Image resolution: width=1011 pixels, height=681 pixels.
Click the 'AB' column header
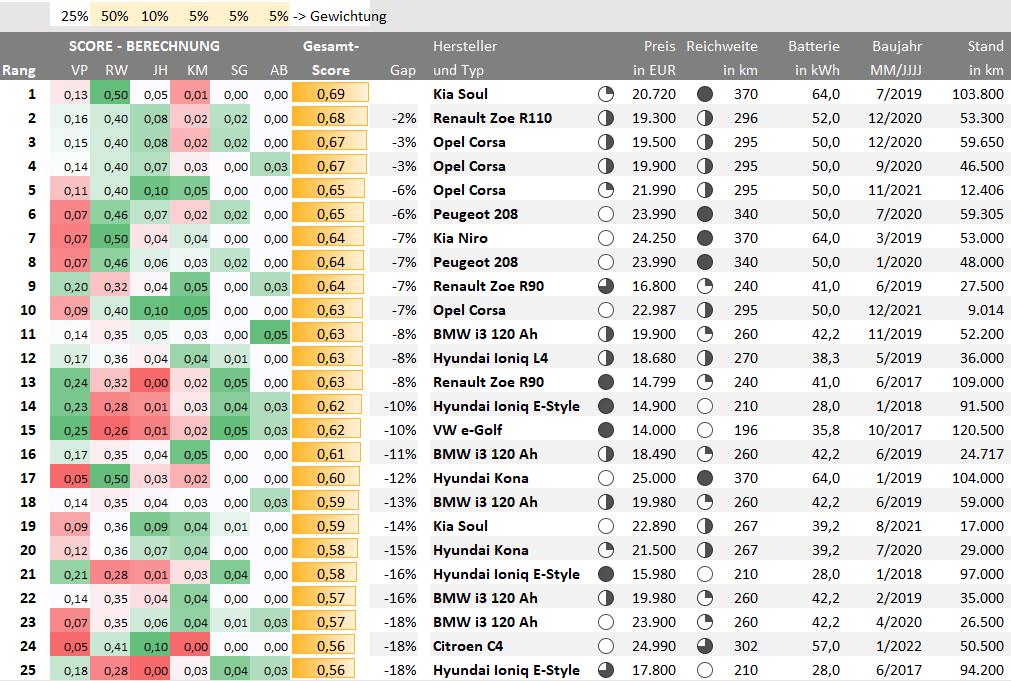pyautogui.click(x=279, y=70)
